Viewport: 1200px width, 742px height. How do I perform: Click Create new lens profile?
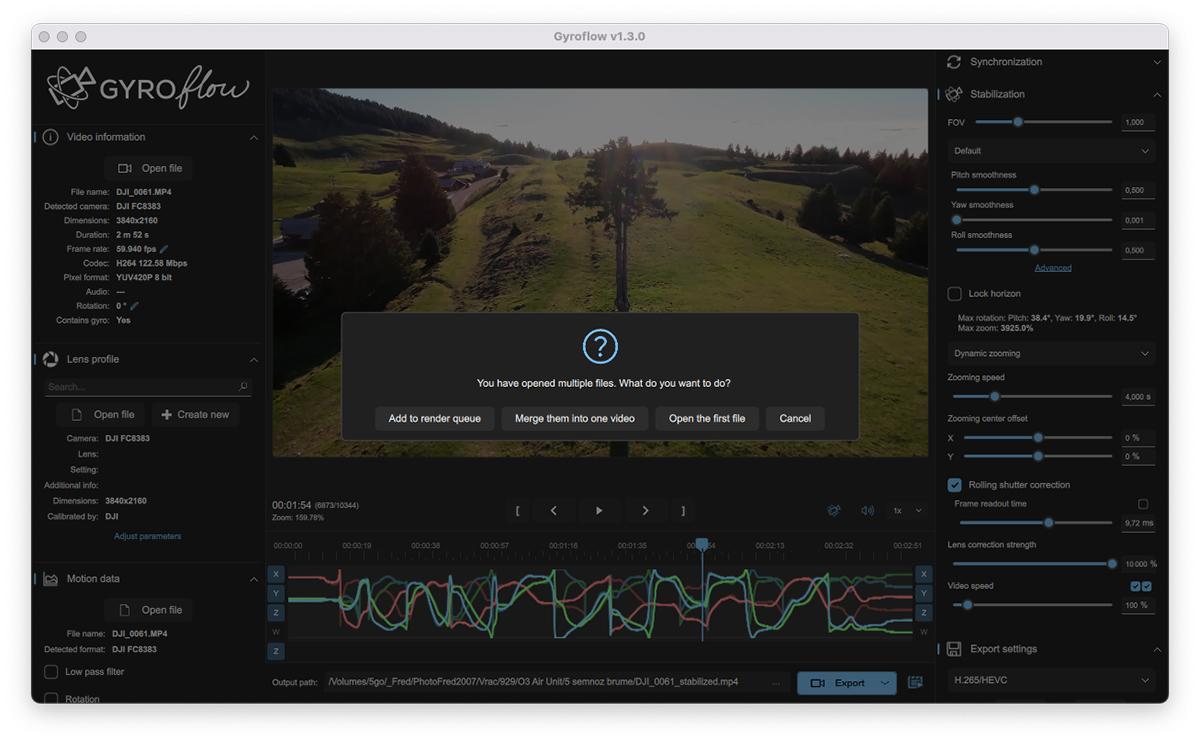(x=195, y=414)
